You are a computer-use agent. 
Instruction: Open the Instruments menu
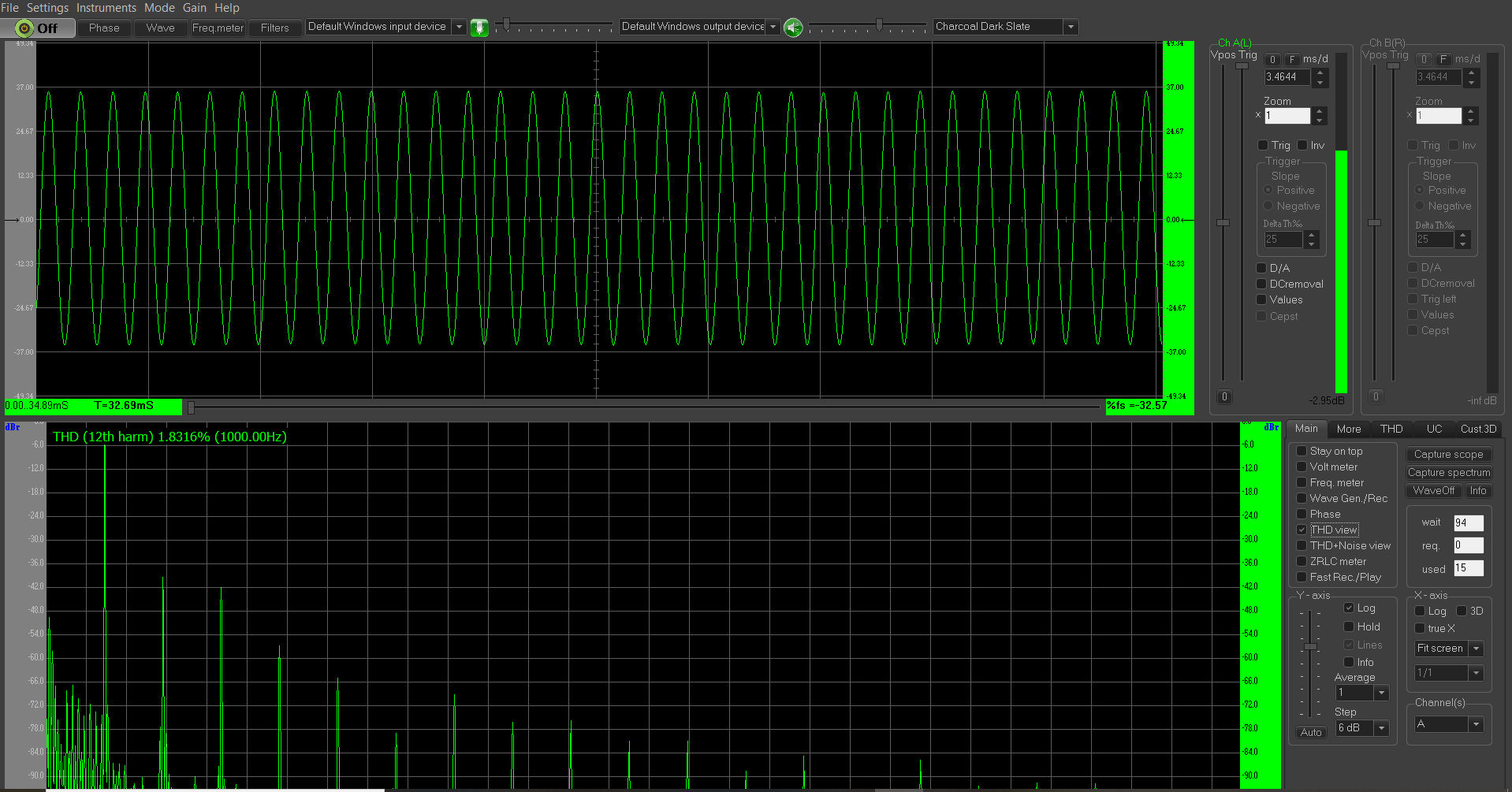click(106, 8)
